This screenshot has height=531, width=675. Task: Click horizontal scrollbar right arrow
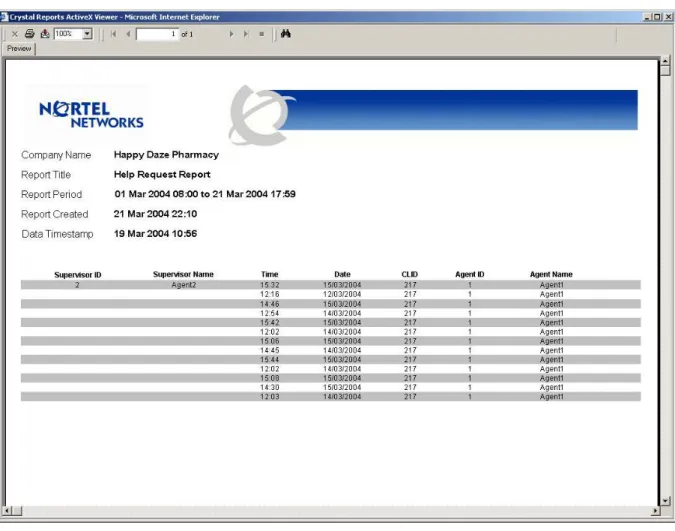(655, 511)
